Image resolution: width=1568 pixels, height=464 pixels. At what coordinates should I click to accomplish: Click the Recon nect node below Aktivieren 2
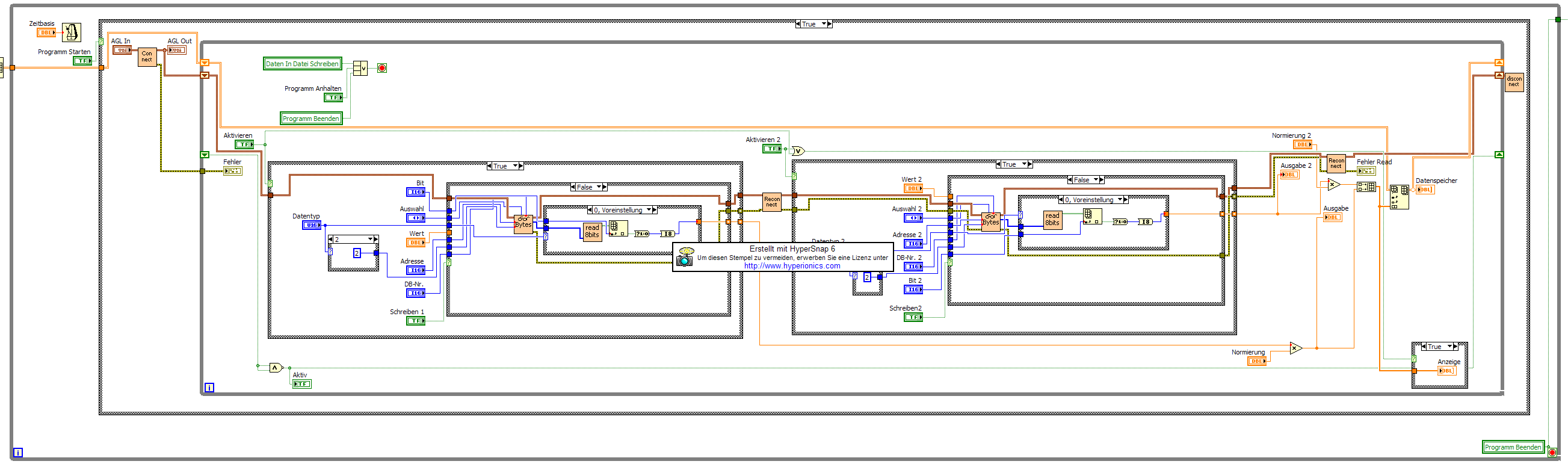coord(772,202)
